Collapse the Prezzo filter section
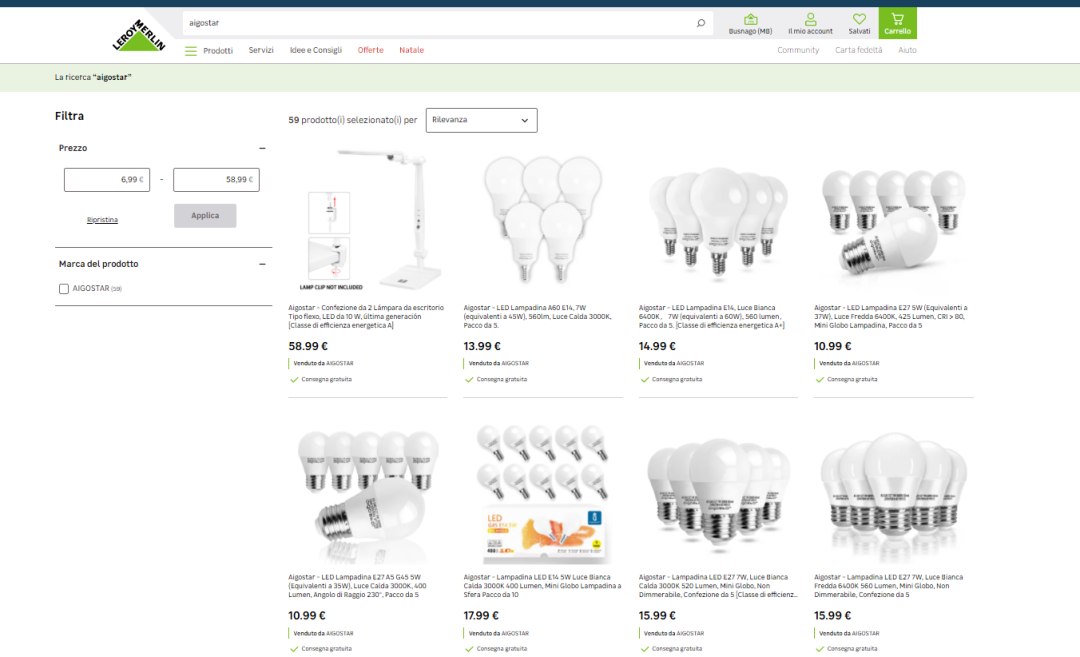This screenshot has width=1080, height=657. tap(262, 148)
